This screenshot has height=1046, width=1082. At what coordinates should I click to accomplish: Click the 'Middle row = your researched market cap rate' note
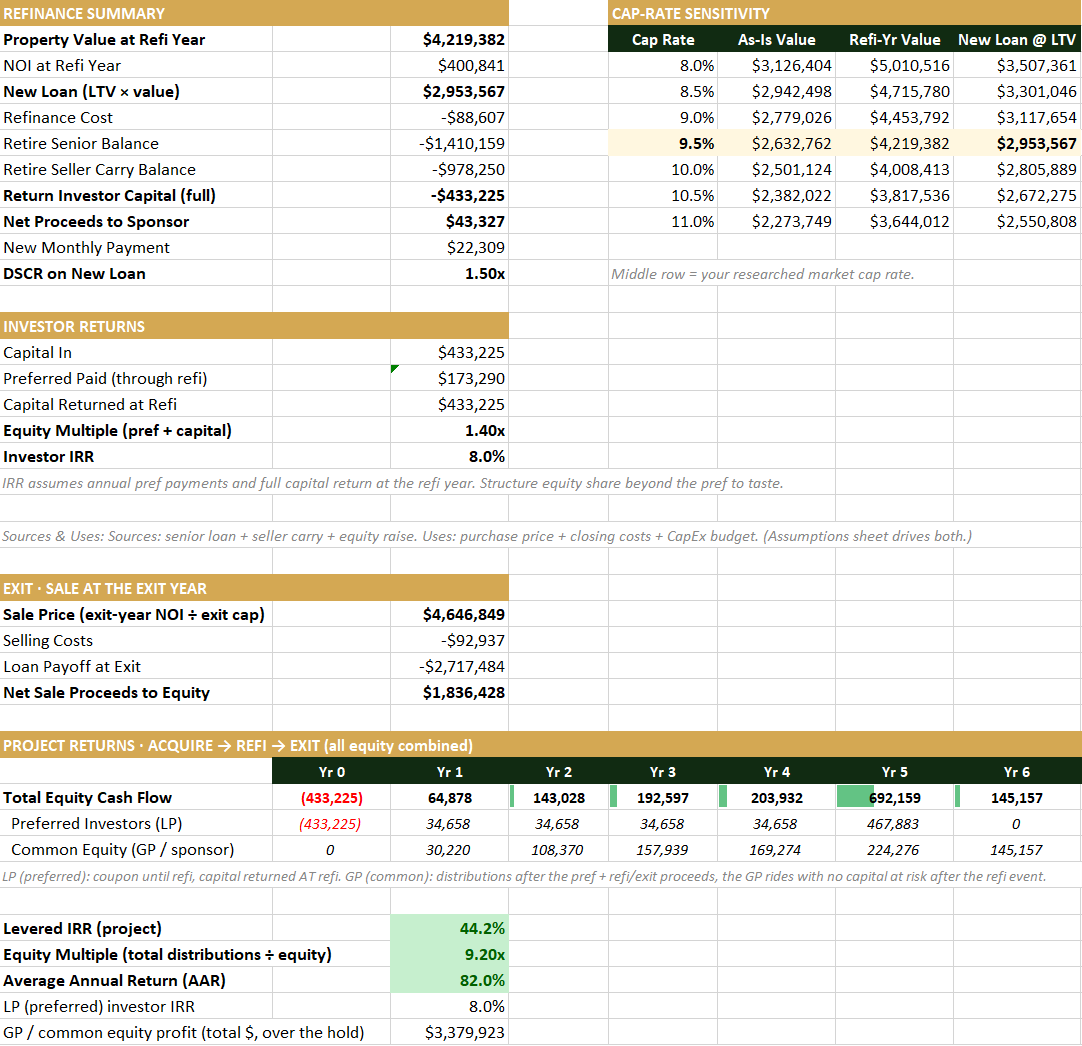[763, 274]
